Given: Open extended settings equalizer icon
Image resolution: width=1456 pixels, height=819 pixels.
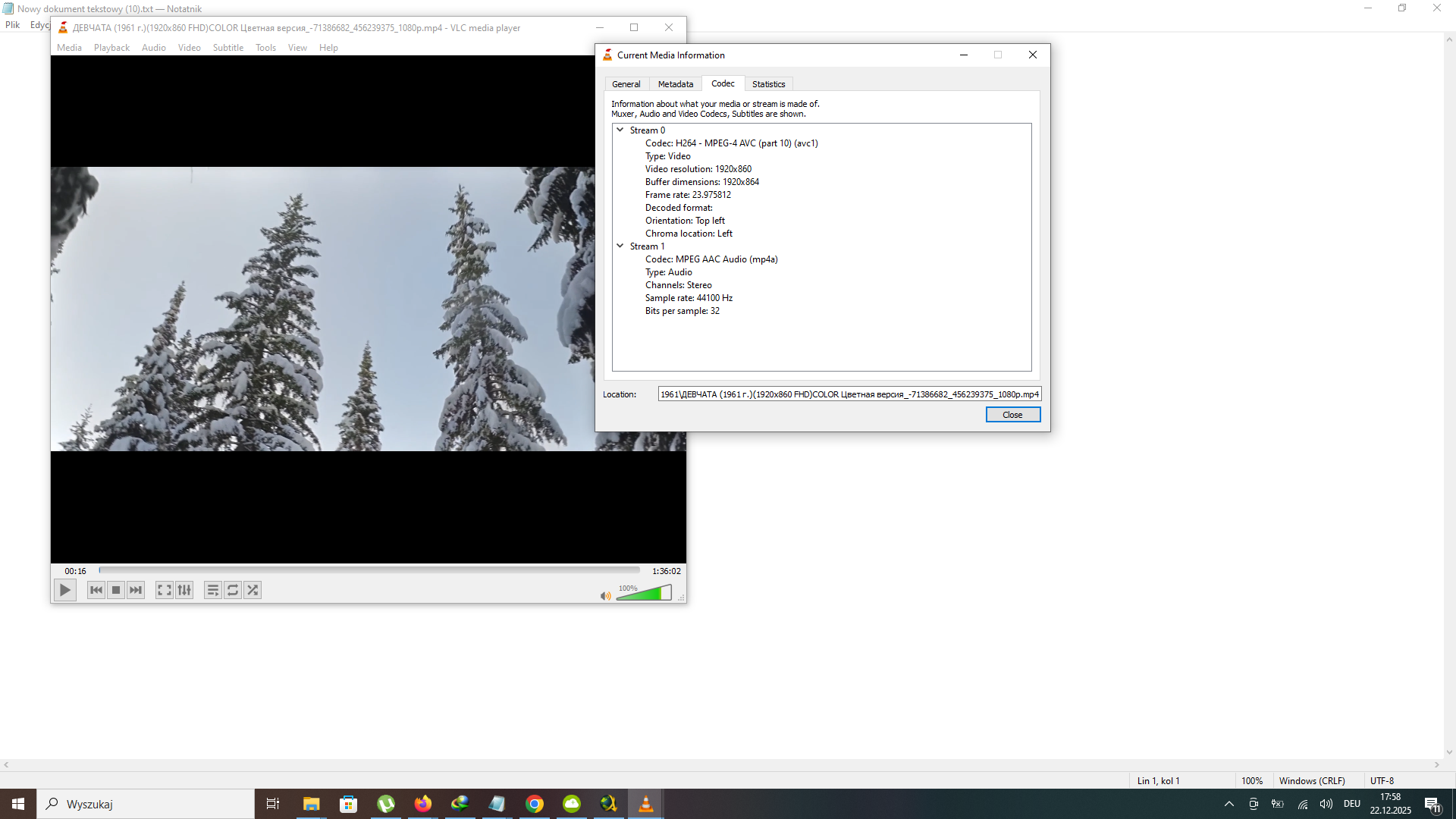Looking at the screenshot, I should [184, 590].
